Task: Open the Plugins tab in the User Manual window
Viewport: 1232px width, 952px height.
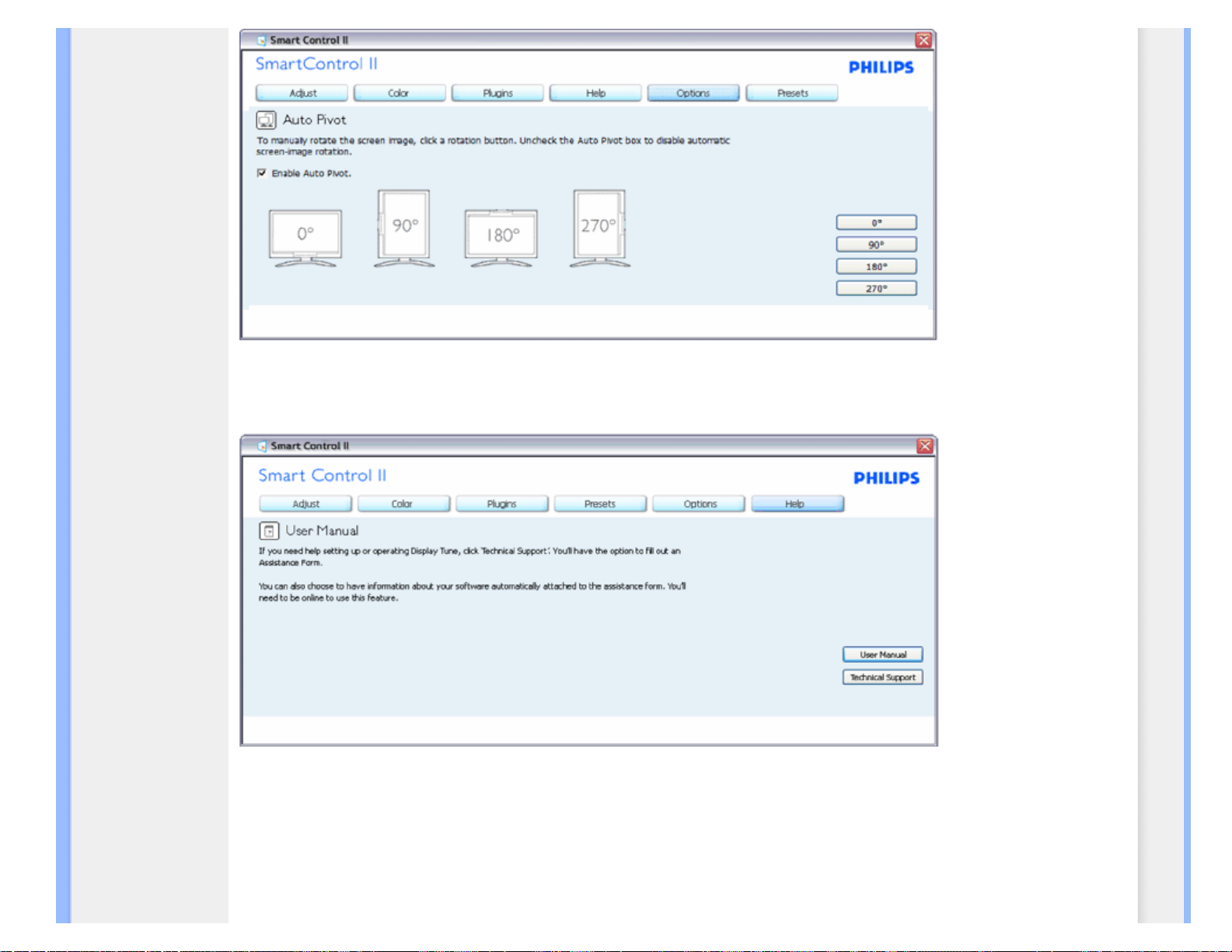Action: click(501, 504)
